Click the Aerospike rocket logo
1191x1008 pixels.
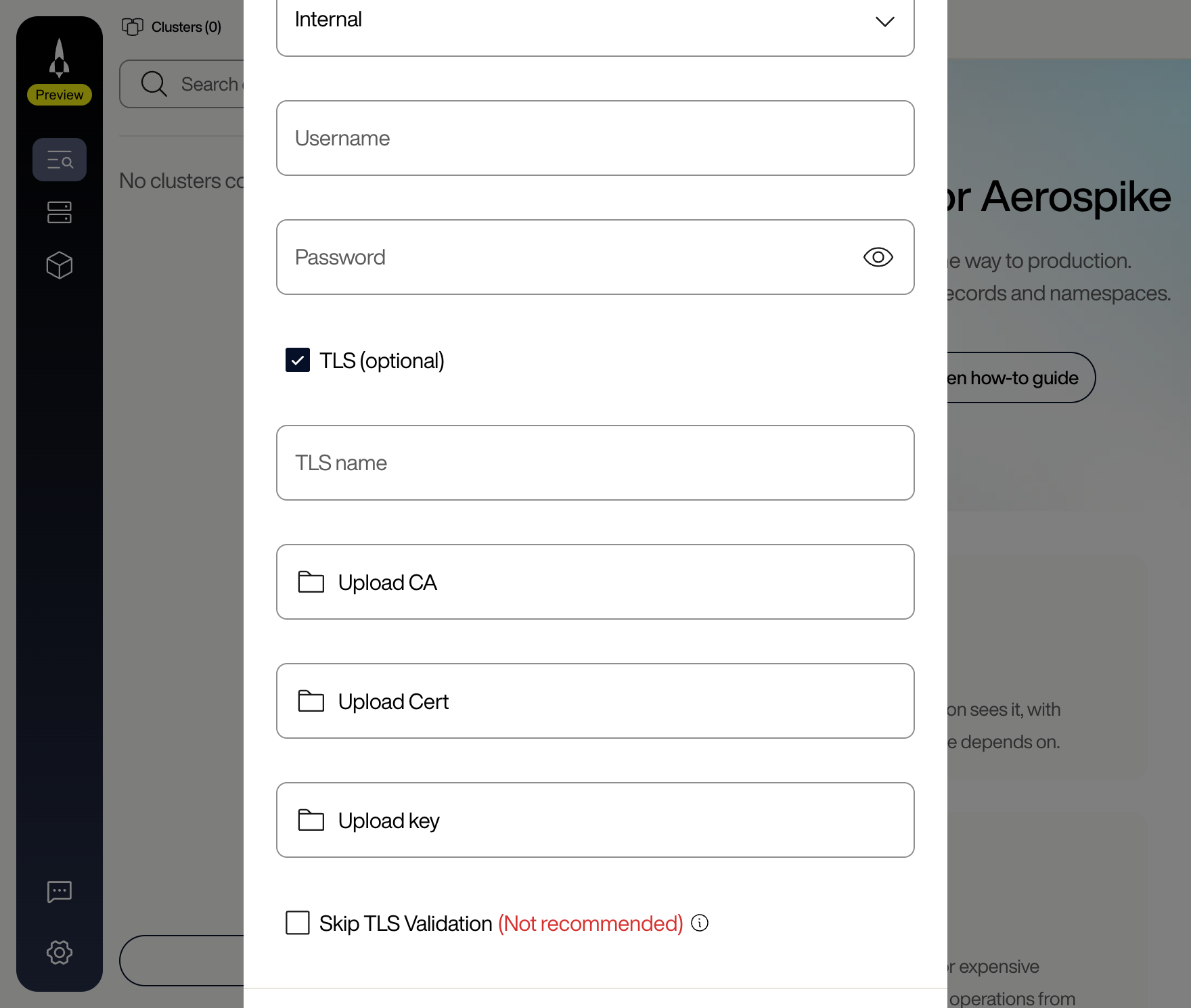(60, 58)
